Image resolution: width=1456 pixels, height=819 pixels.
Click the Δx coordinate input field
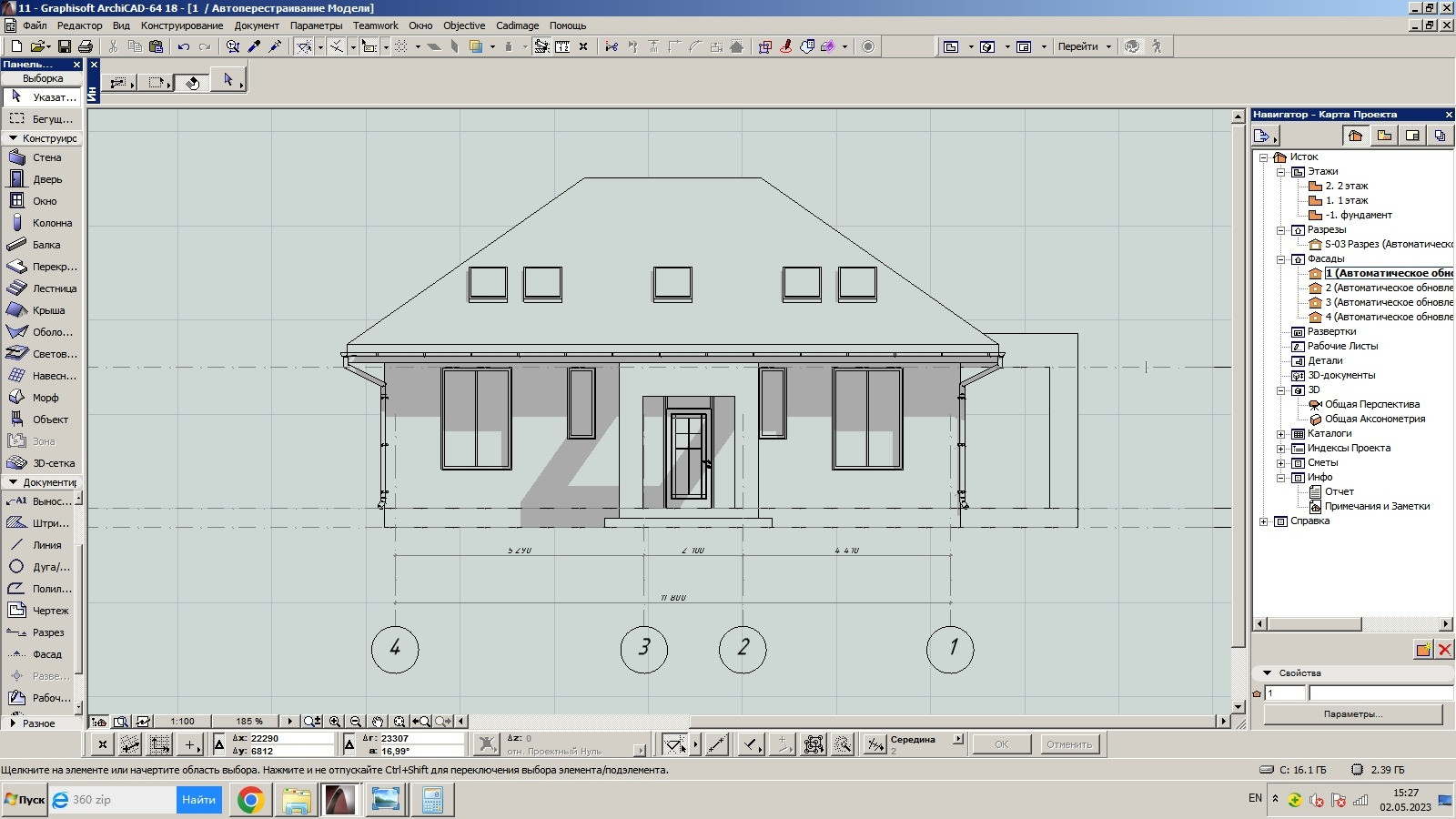click(x=291, y=739)
